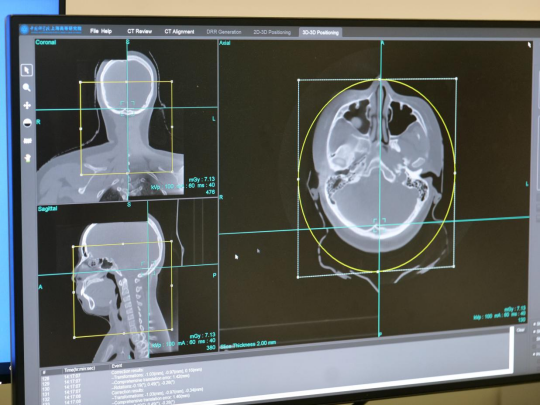Open the DRR Generation tab

tap(224, 32)
